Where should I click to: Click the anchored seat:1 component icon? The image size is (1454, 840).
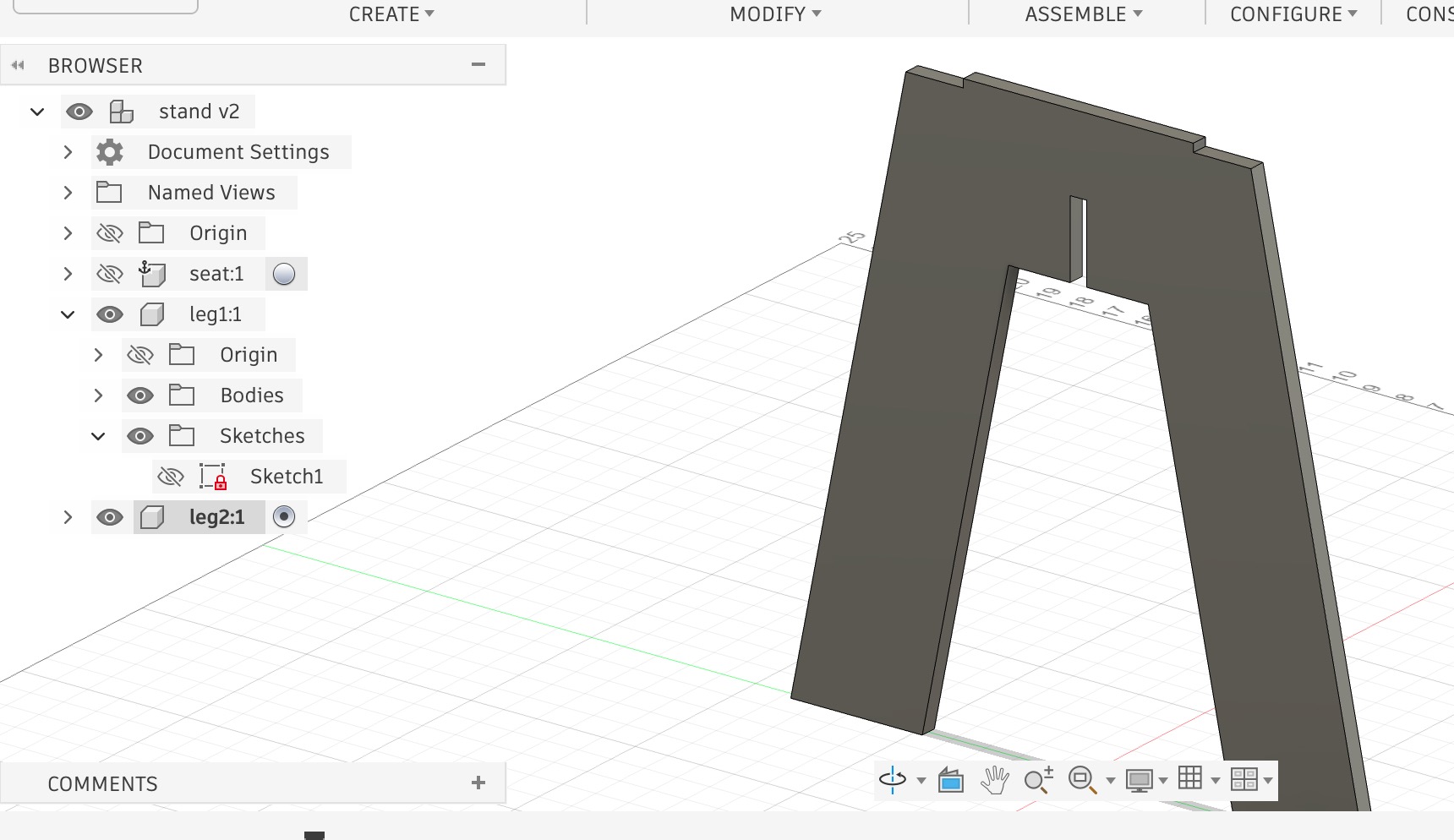point(152,273)
